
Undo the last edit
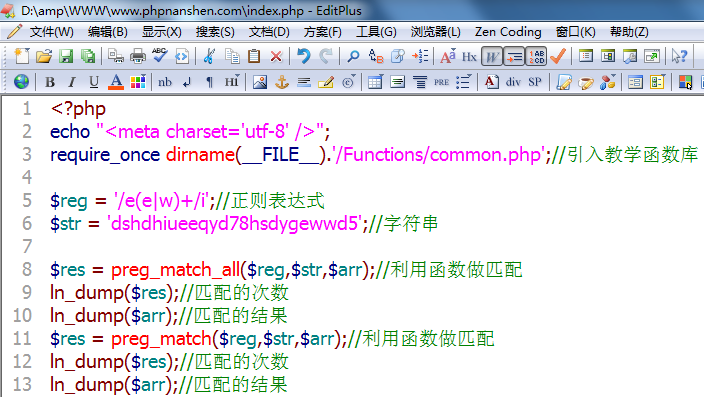coord(304,57)
